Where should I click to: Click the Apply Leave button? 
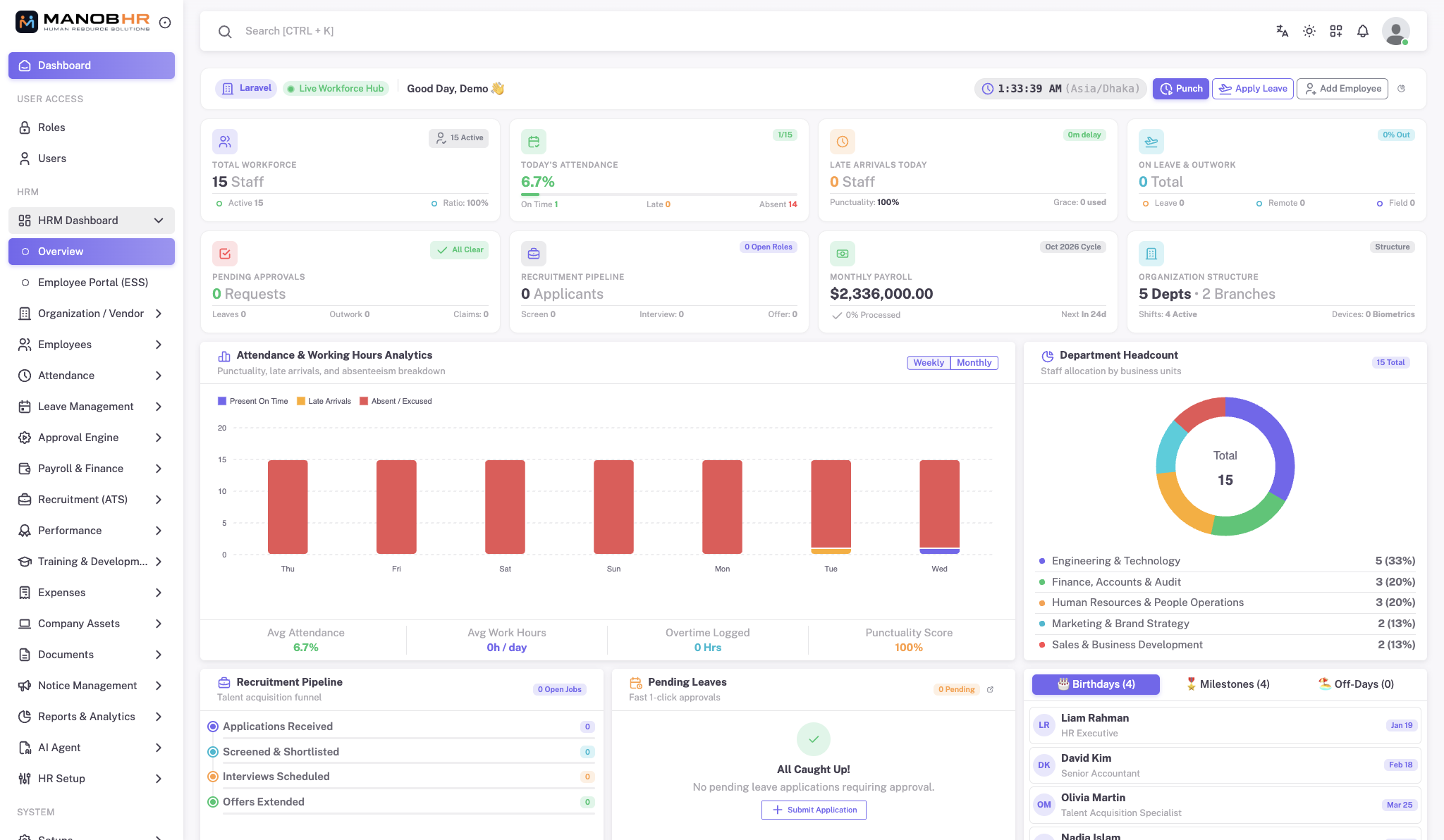pos(1253,89)
